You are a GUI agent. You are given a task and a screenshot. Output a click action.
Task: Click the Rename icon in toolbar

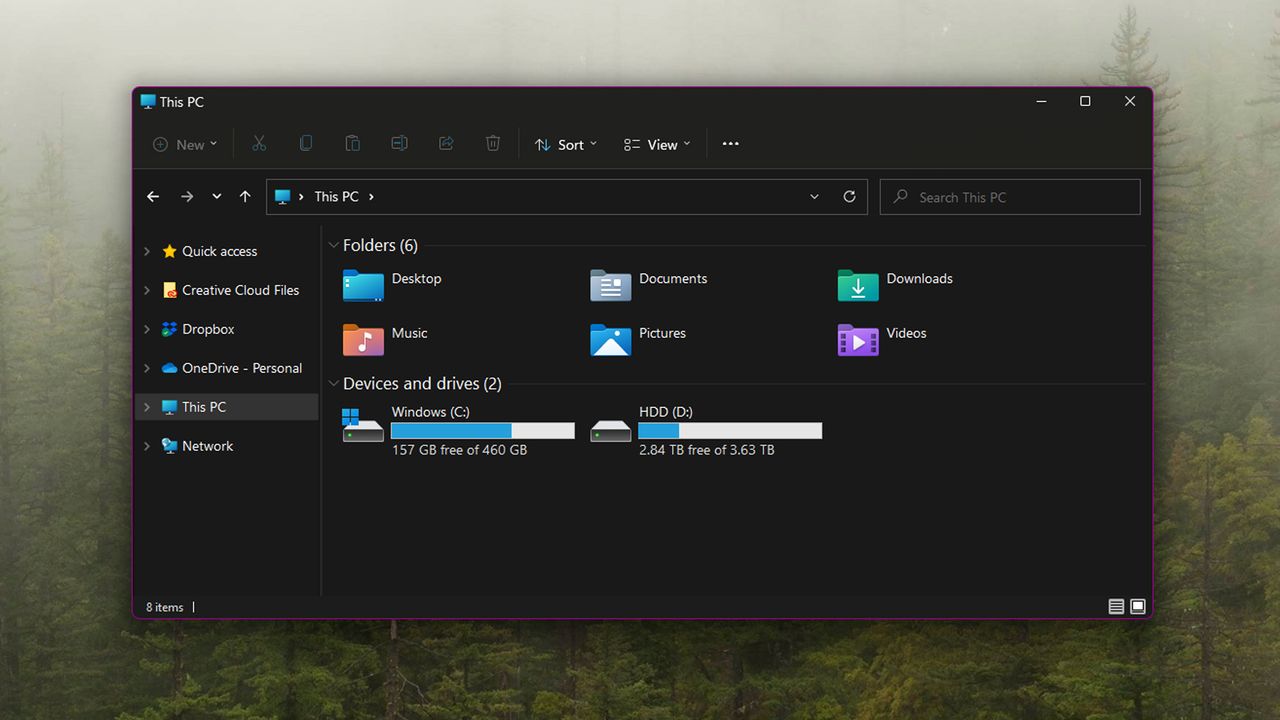click(399, 144)
